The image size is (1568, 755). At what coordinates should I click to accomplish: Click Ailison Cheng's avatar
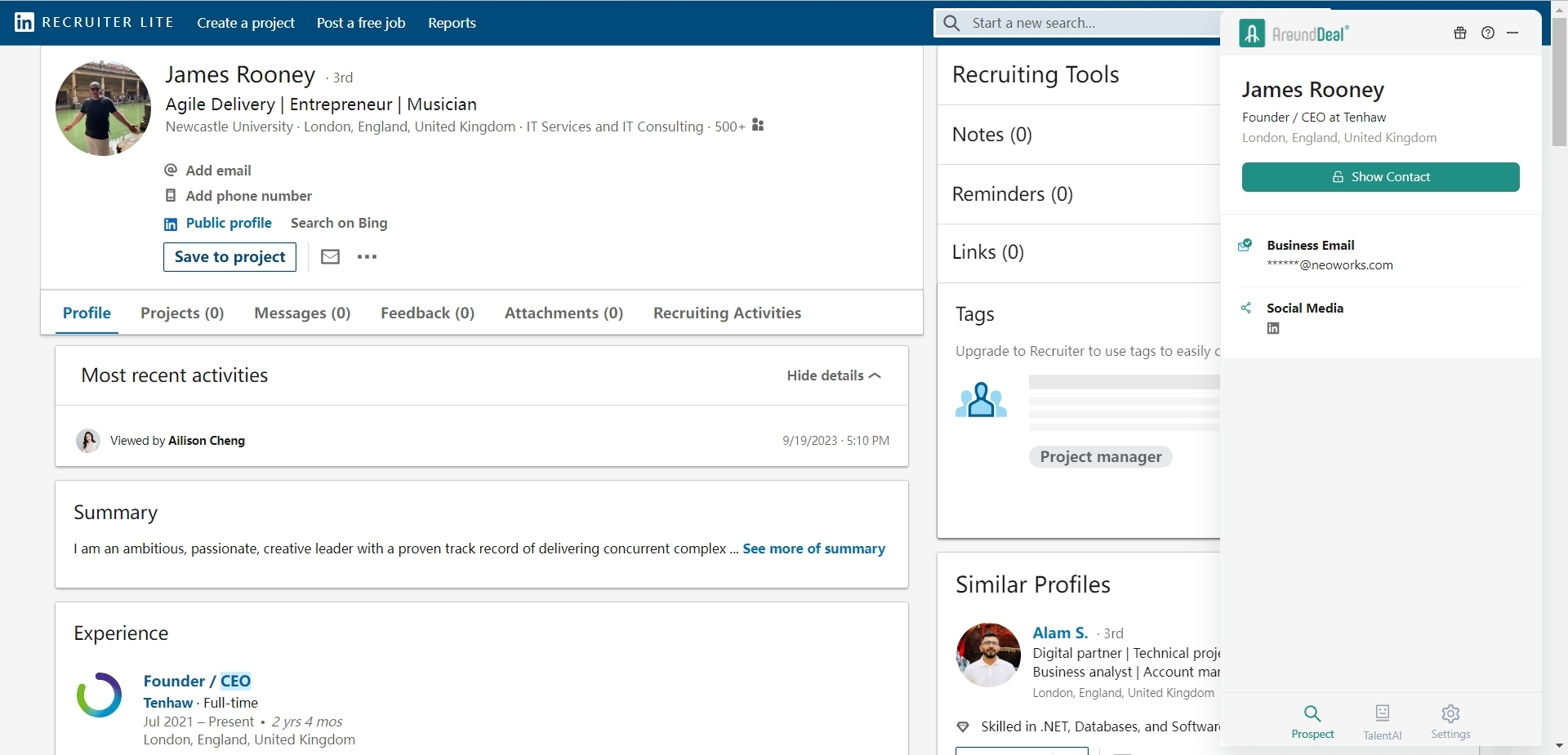pyautogui.click(x=88, y=441)
